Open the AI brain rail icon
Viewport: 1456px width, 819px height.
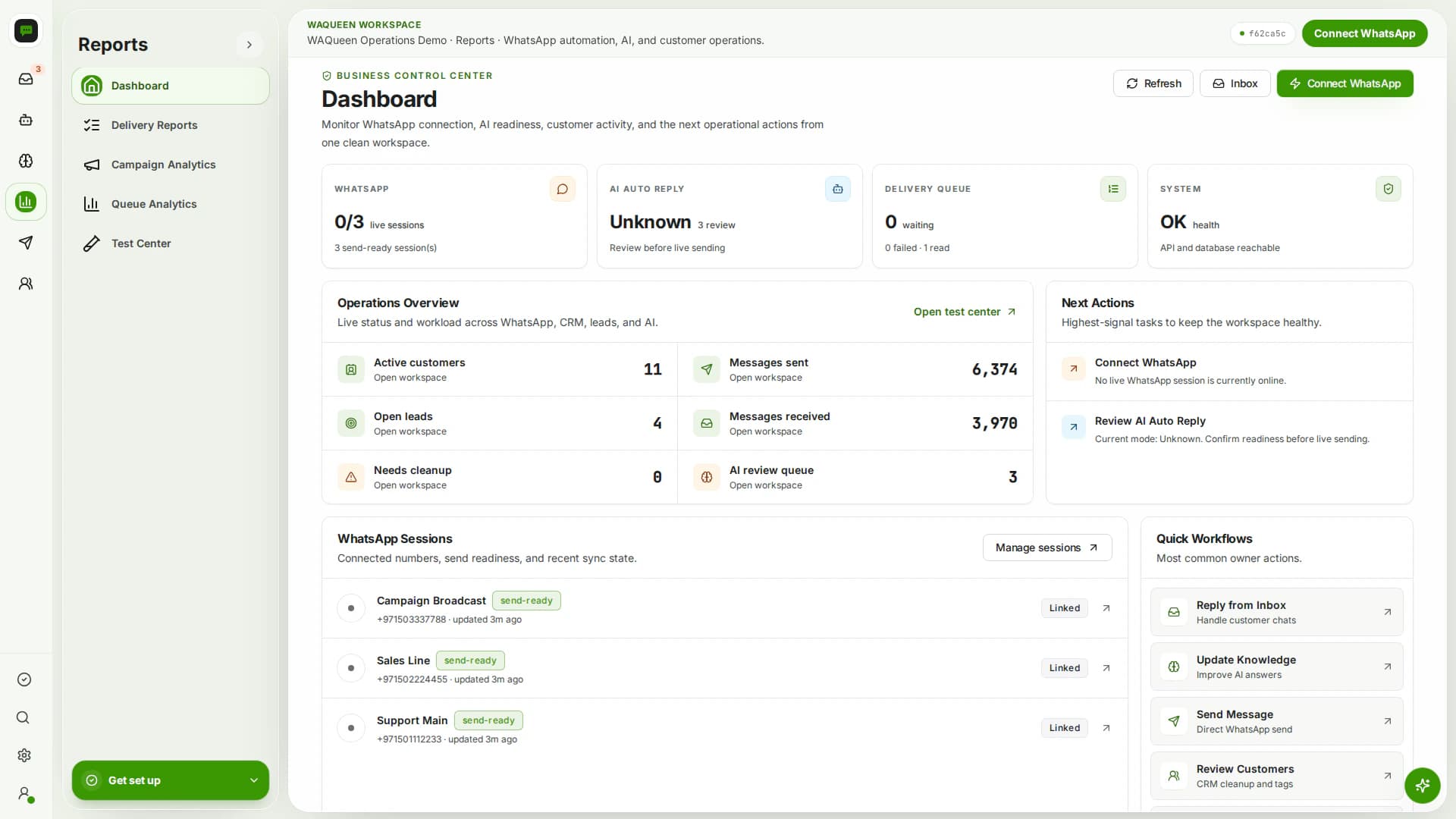pyautogui.click(x=26, y=161)
